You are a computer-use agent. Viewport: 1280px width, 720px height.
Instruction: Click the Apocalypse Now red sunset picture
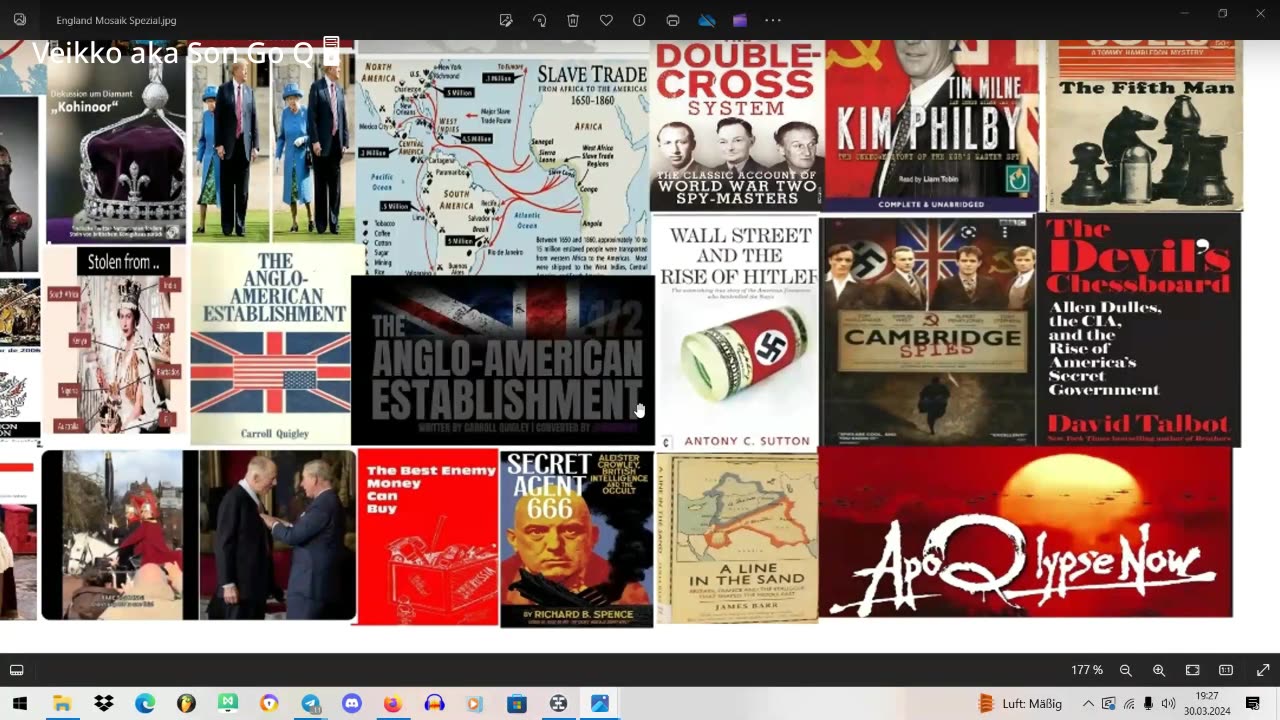1025,532
